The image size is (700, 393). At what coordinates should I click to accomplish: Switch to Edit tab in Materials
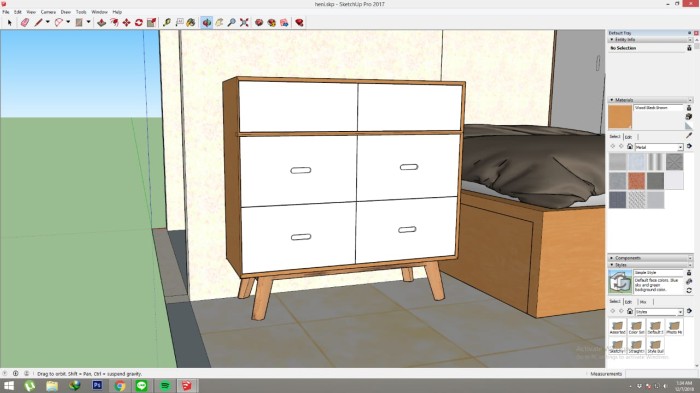pyautogui.click(x=628, y=137)
